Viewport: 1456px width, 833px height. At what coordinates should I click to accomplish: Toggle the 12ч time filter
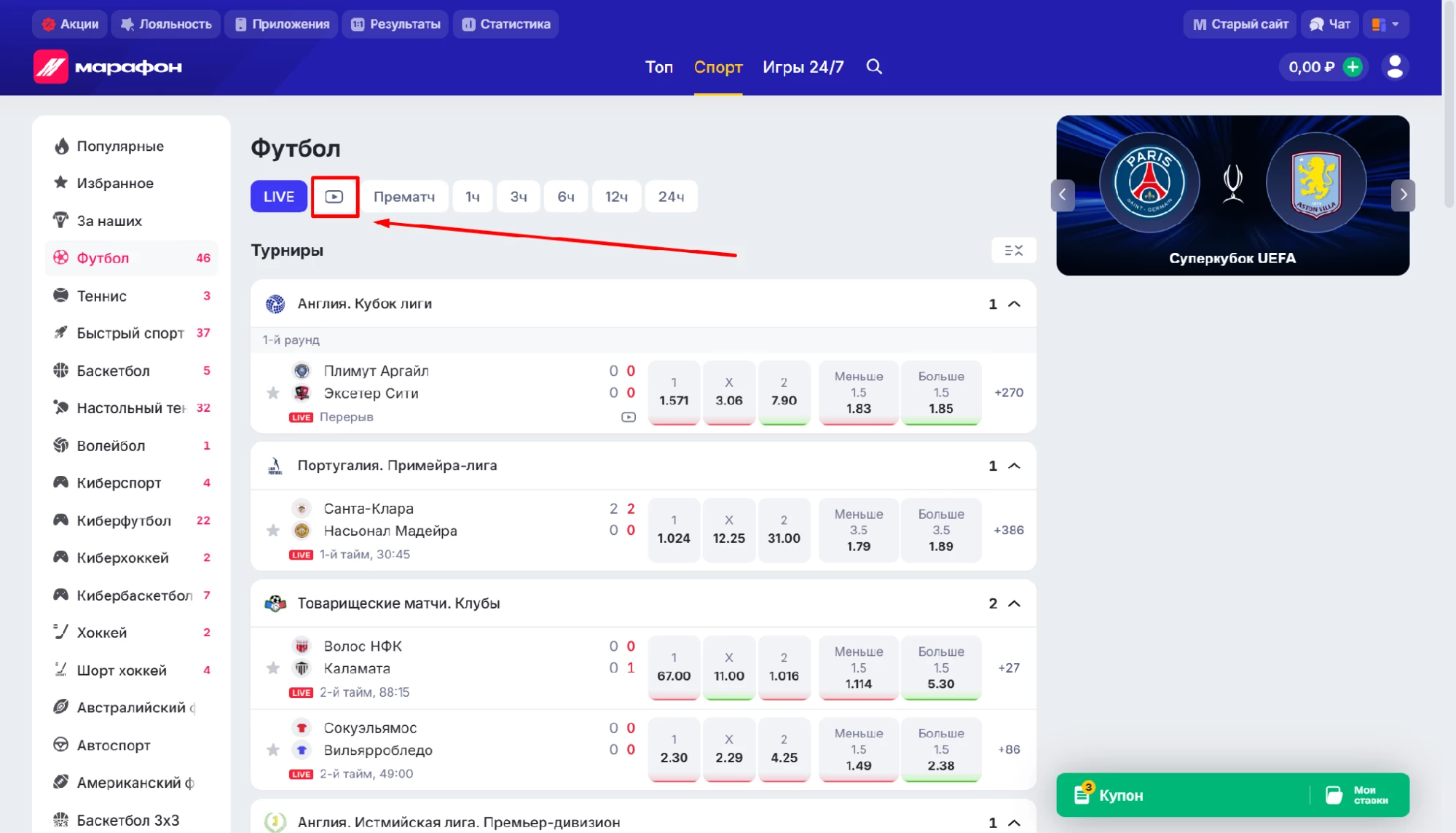[x=616, y=197]
